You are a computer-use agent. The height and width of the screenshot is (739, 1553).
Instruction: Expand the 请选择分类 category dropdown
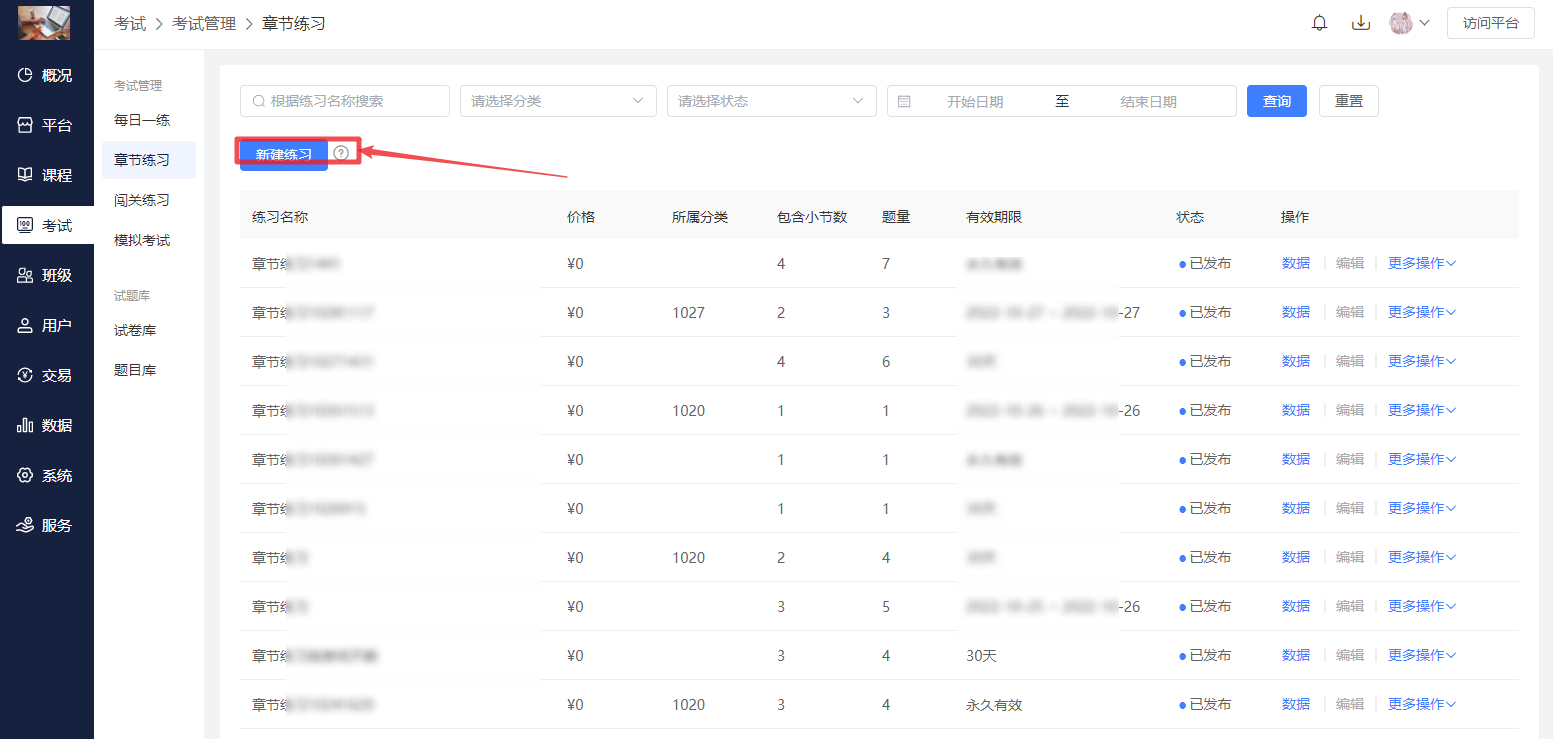(557, 101)
